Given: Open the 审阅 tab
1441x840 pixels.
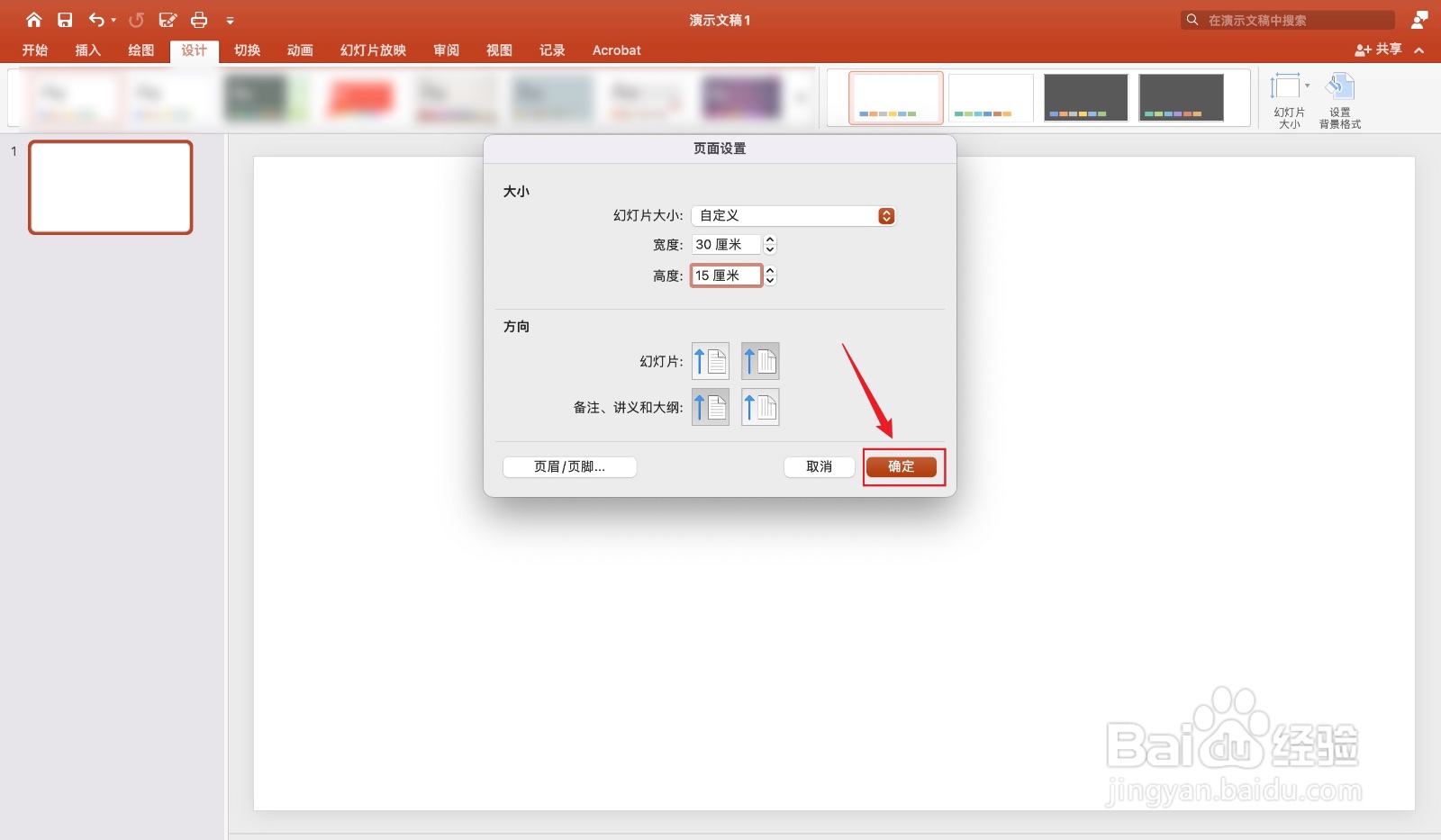Looking at the screenshot, I should point(446,50).
